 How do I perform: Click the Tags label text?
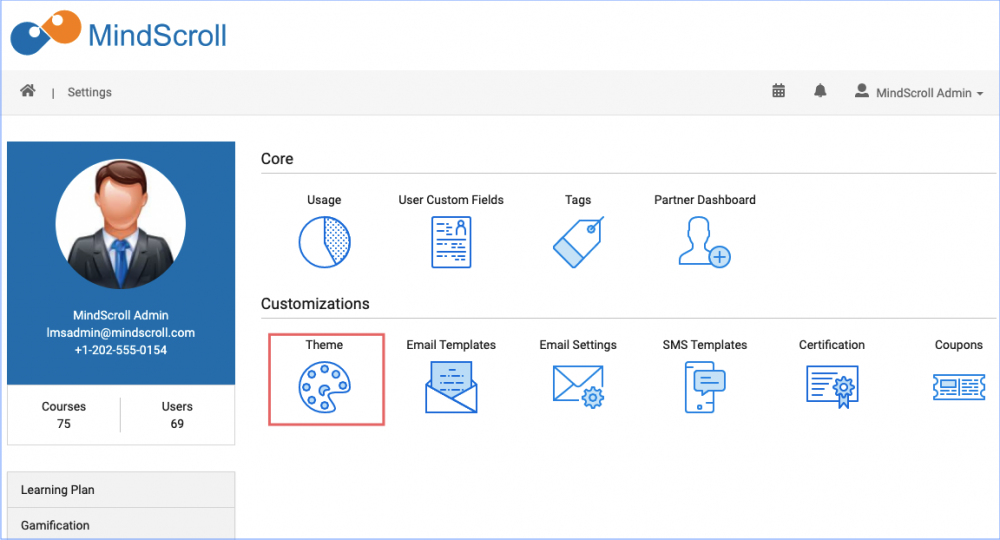click(578, 200)
